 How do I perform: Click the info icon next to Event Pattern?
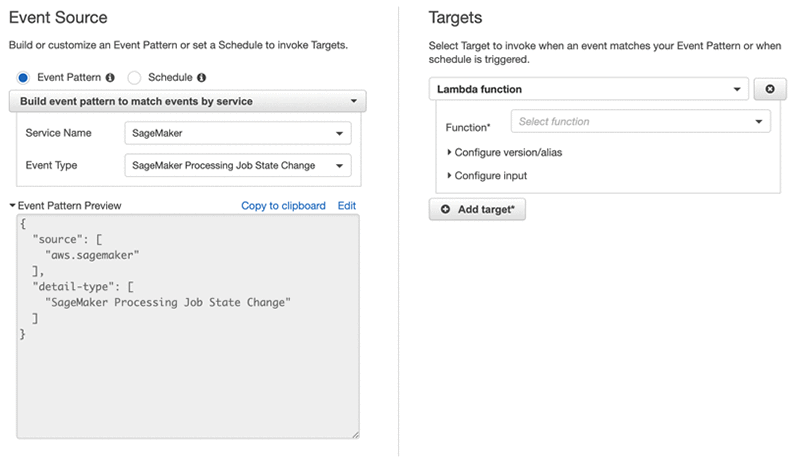(x=110, y=77)
